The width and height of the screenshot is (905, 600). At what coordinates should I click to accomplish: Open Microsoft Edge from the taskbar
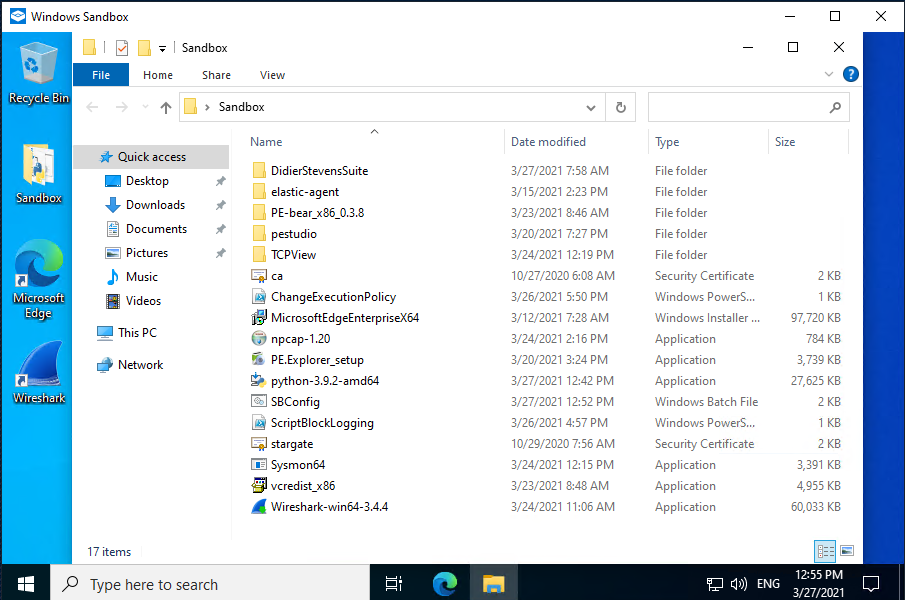445,584
